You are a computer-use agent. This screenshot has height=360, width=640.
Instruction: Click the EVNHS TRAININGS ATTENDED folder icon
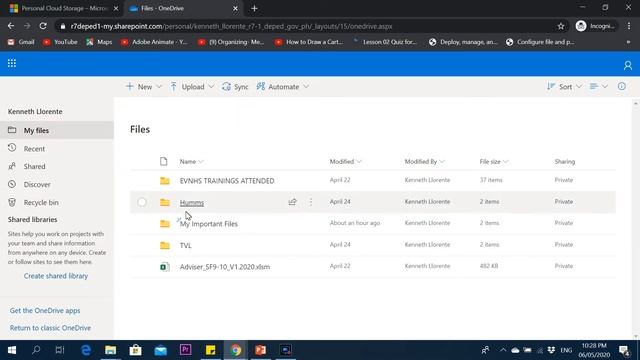[165, 180]
